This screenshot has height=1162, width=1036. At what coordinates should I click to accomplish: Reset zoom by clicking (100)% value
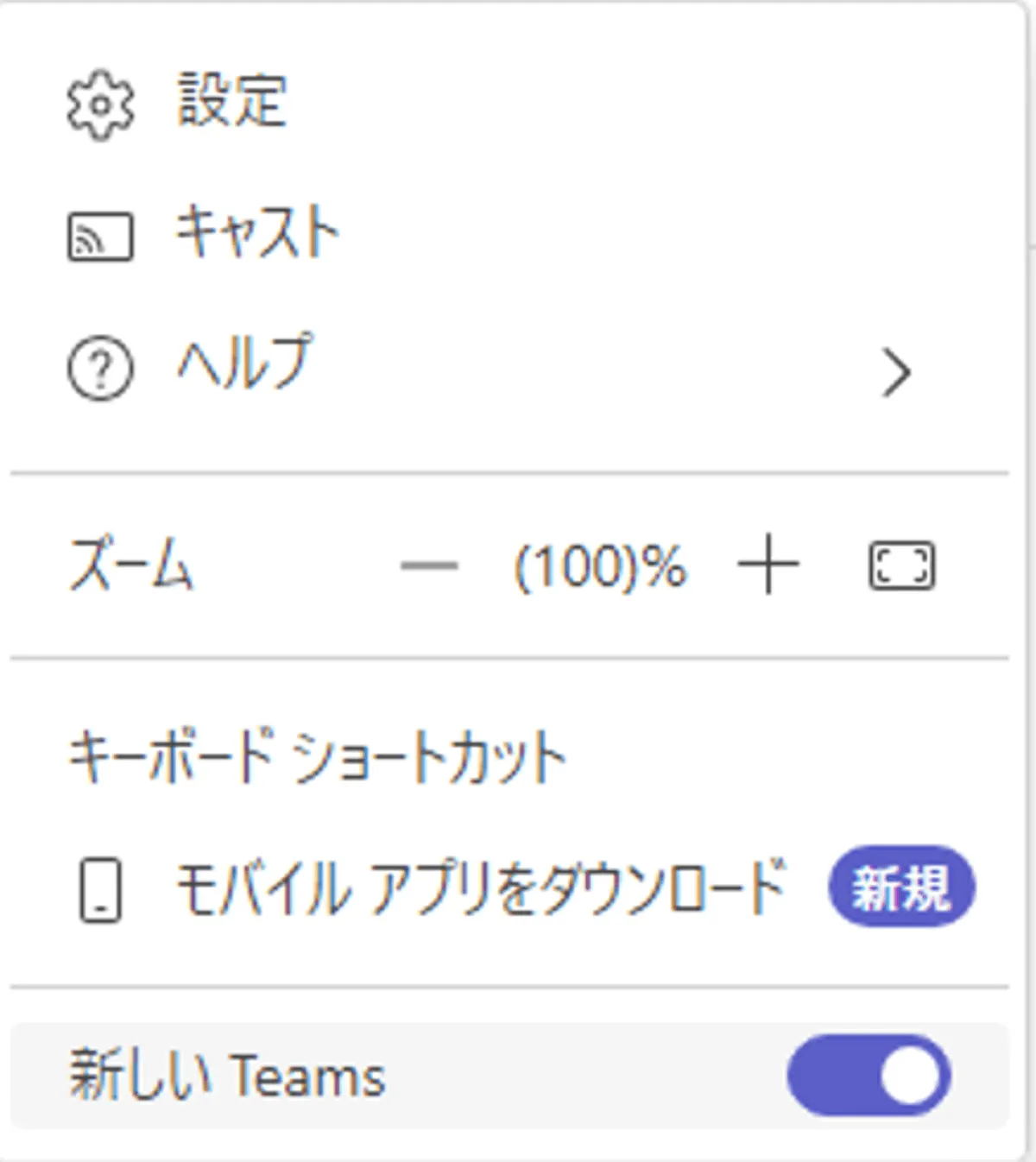click(600, 567)
